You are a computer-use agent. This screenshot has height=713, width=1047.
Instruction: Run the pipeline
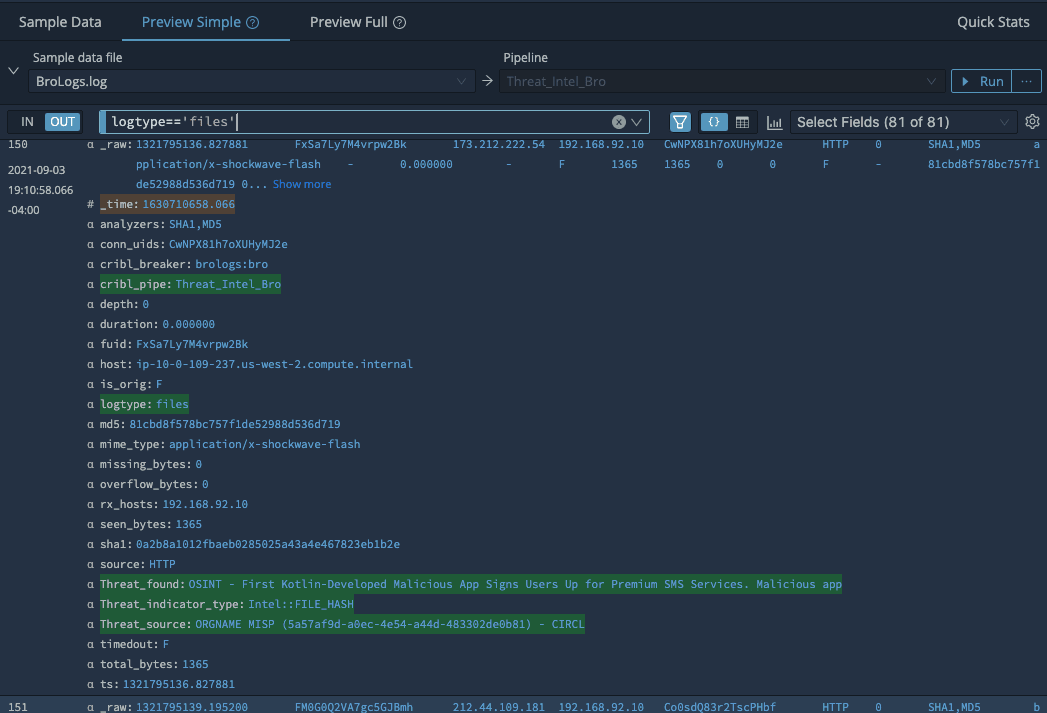[x=980, y=81]
